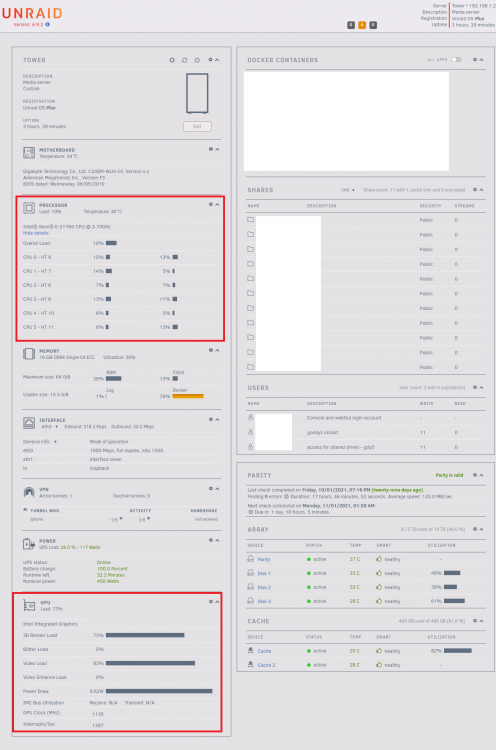Open Processor section settings gear
The width and height of the screenshot is (496, 750).
click(x=210, y=204)
